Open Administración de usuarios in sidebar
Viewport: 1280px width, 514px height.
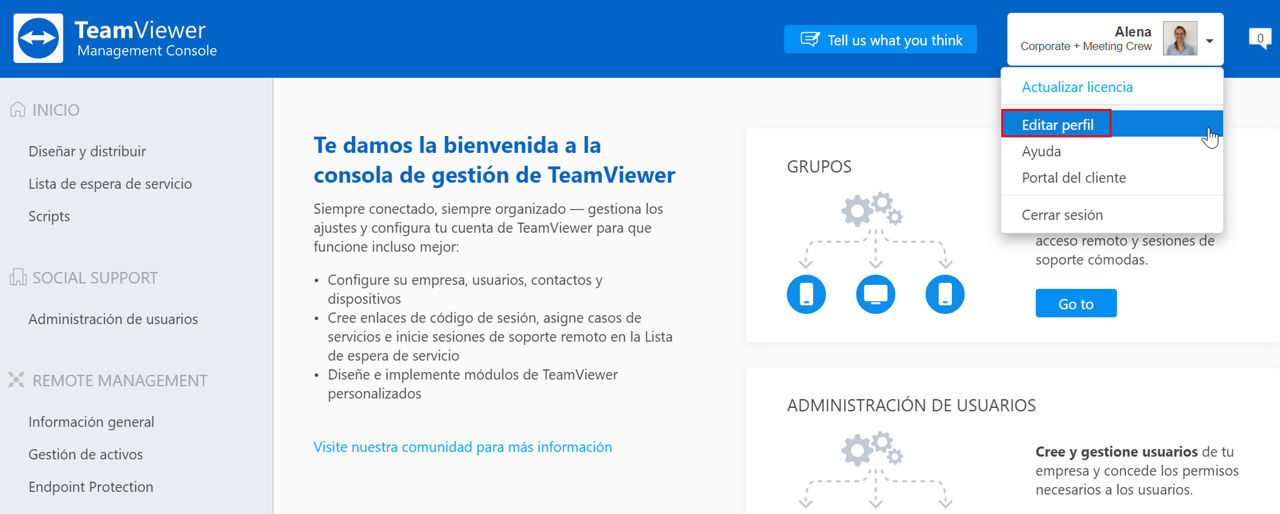pyautogui.click(x=113, y=319)
